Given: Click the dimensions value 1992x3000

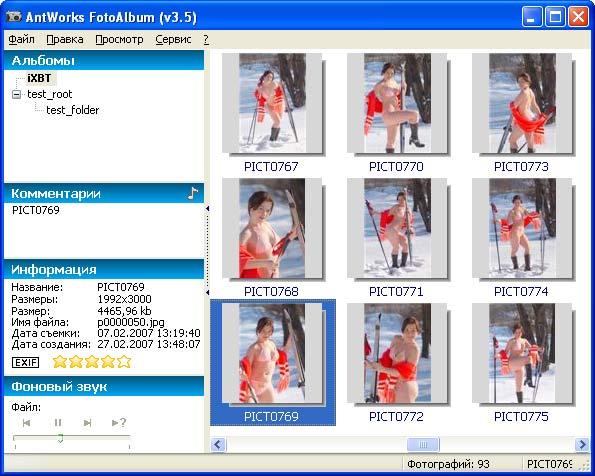Looking at the screenshot, I should [124, 299].
